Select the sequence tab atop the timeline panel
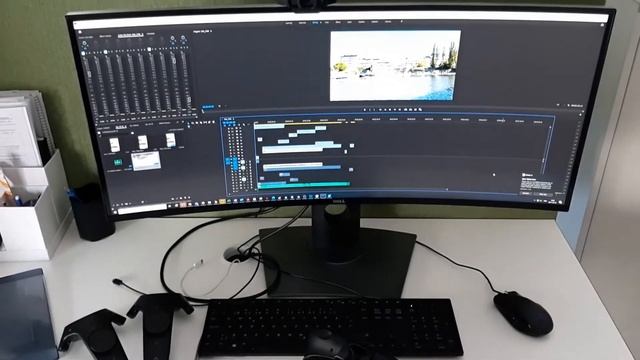Viewport: 640px width, 360px height. pyautogui.click(x=229, y=119)
